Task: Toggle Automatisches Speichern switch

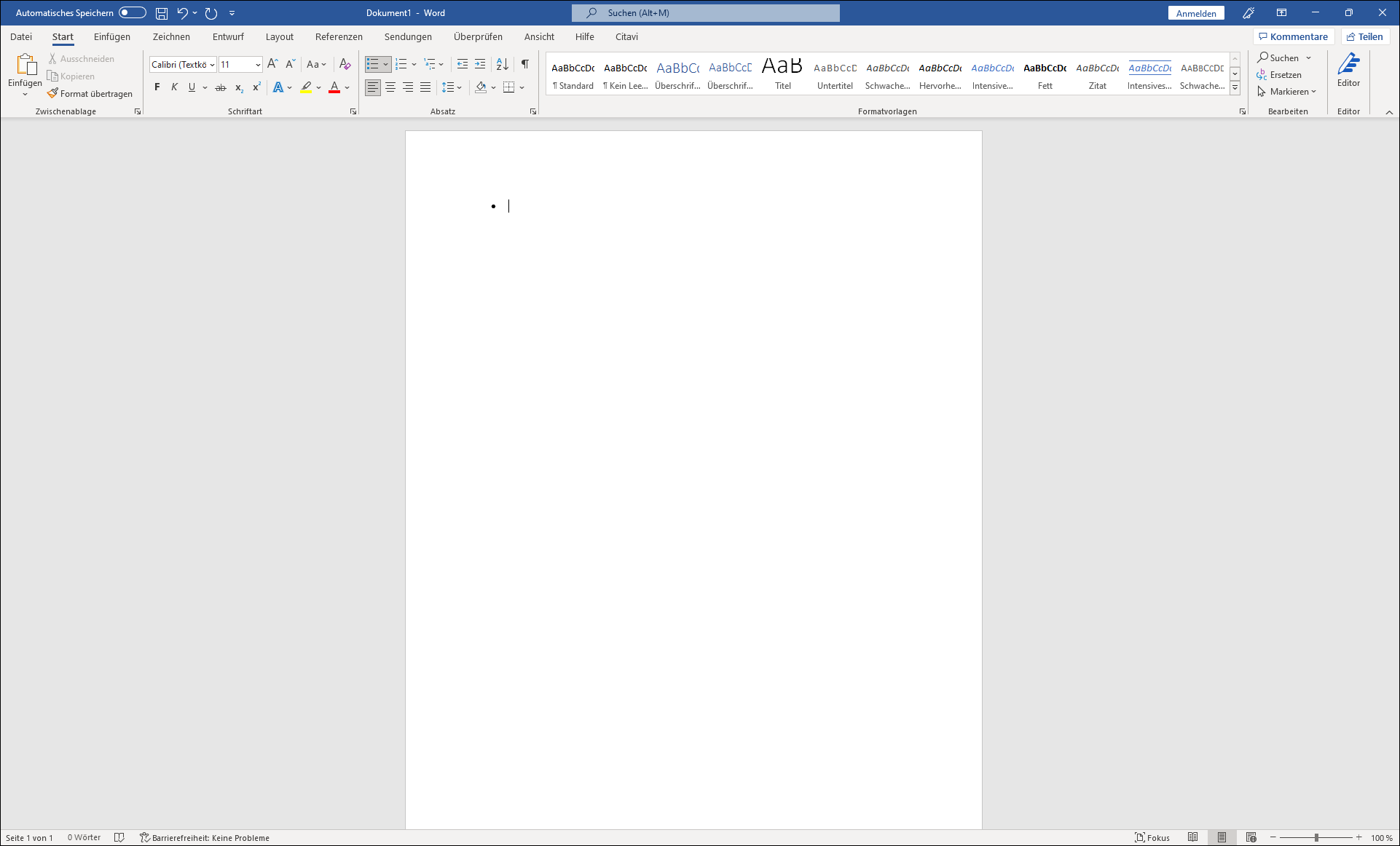Action: (x=133, y=12)
